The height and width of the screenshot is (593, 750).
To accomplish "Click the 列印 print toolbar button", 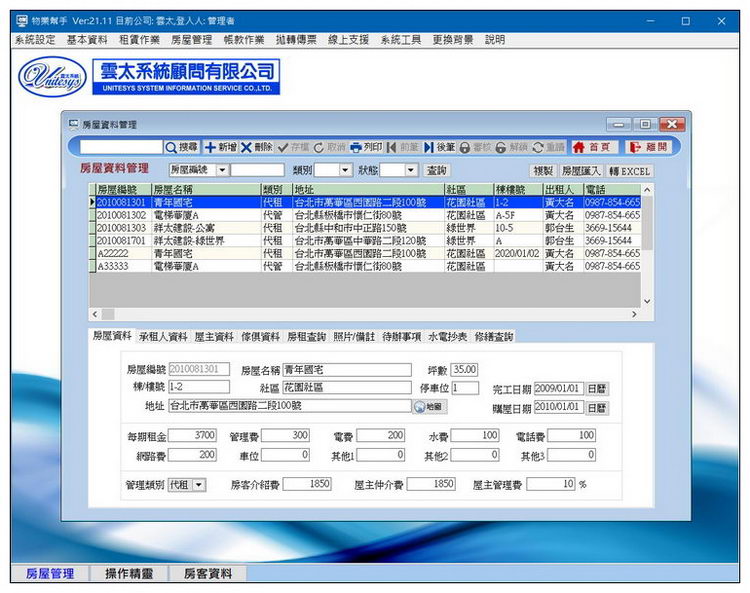I will (x=366, y=147).
